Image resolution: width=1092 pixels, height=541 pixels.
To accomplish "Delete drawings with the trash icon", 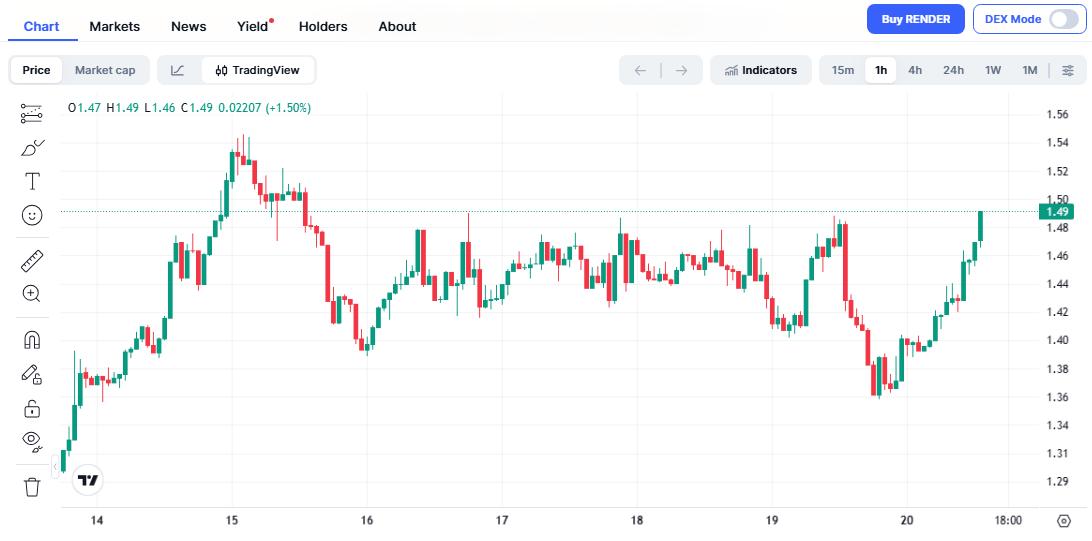I will [31, 487].
